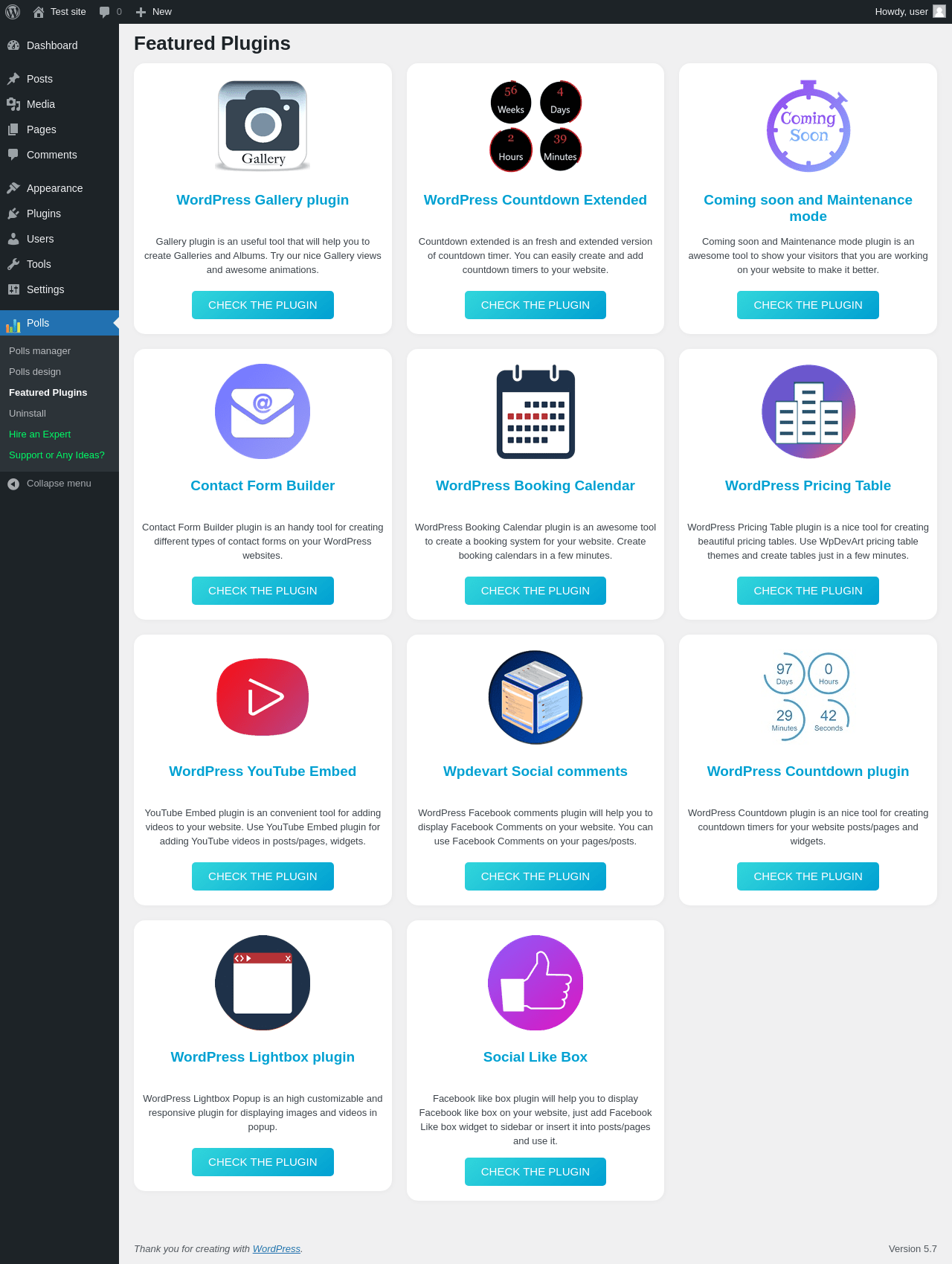This screenshot has width=952, height=1264.
Task: Check the Pricing Table plugin button
Action: point(808,591)
